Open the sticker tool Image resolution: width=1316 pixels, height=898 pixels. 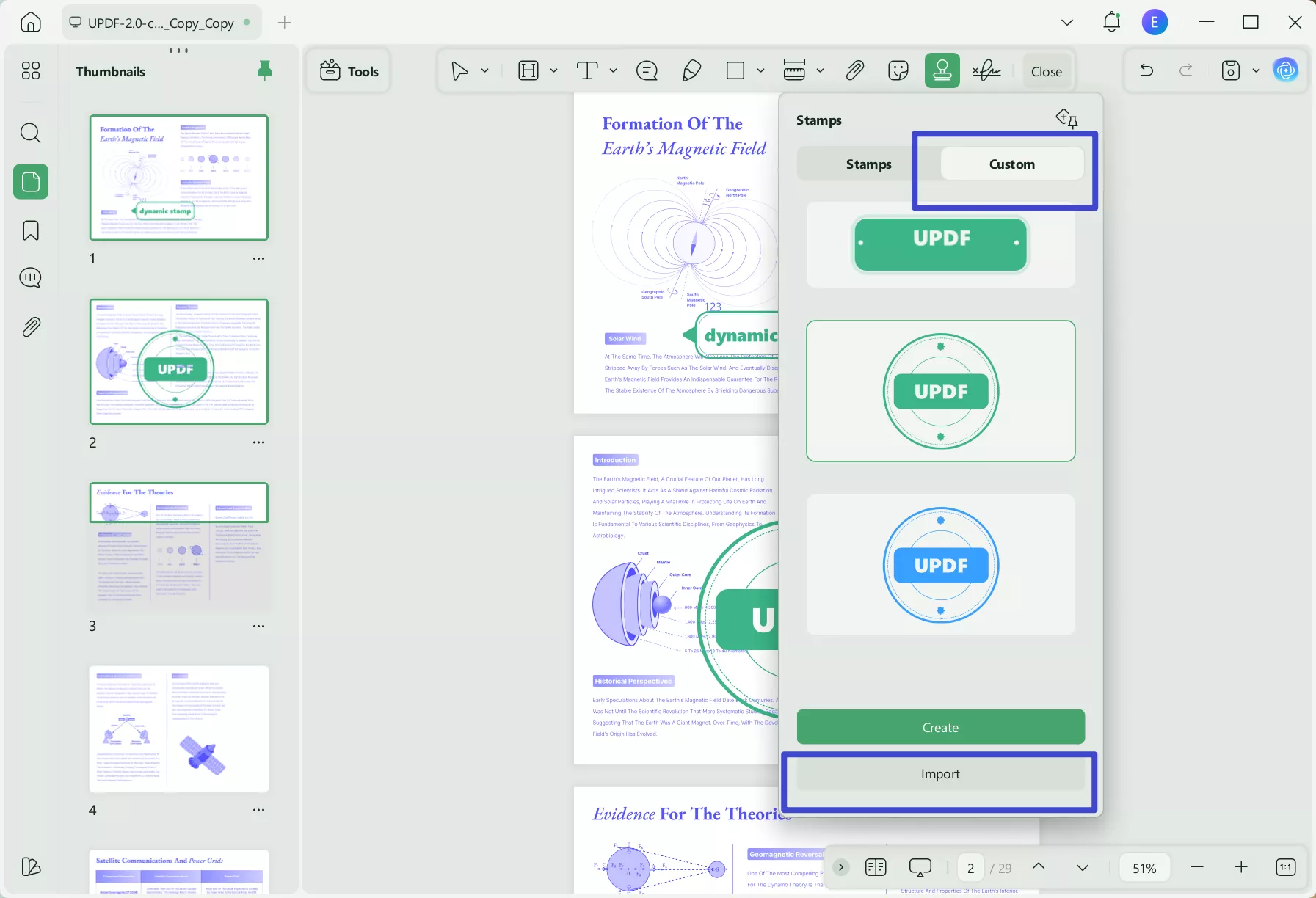[x=898, y=70]
